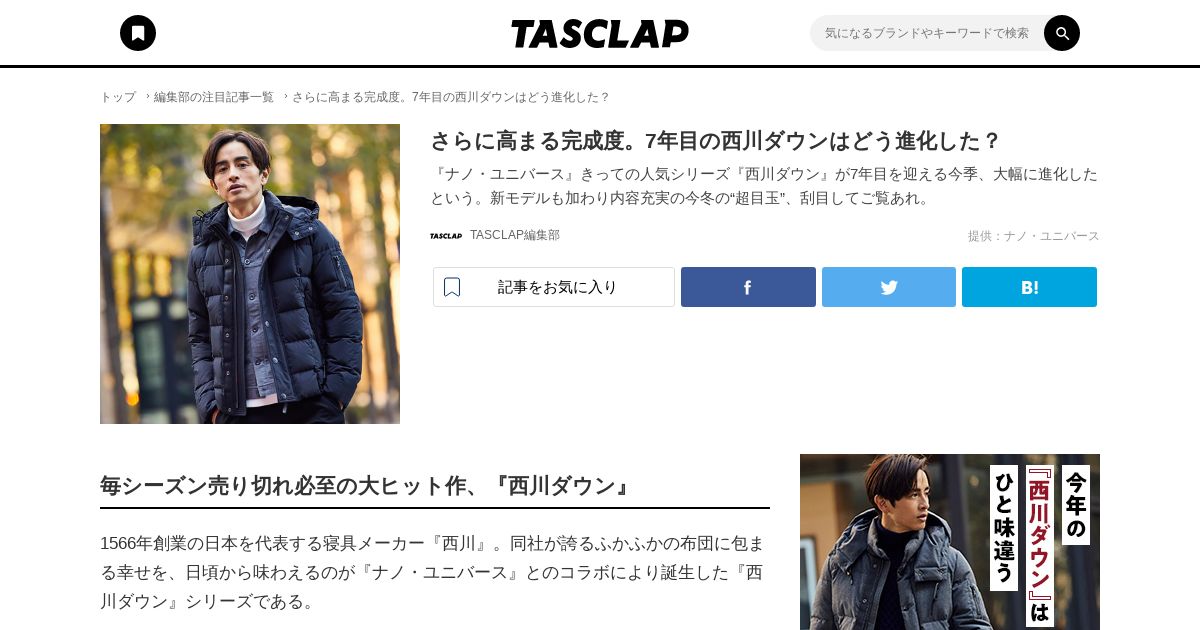
Task: Open the bookmark icon in the header
Action: pos(138,33)
